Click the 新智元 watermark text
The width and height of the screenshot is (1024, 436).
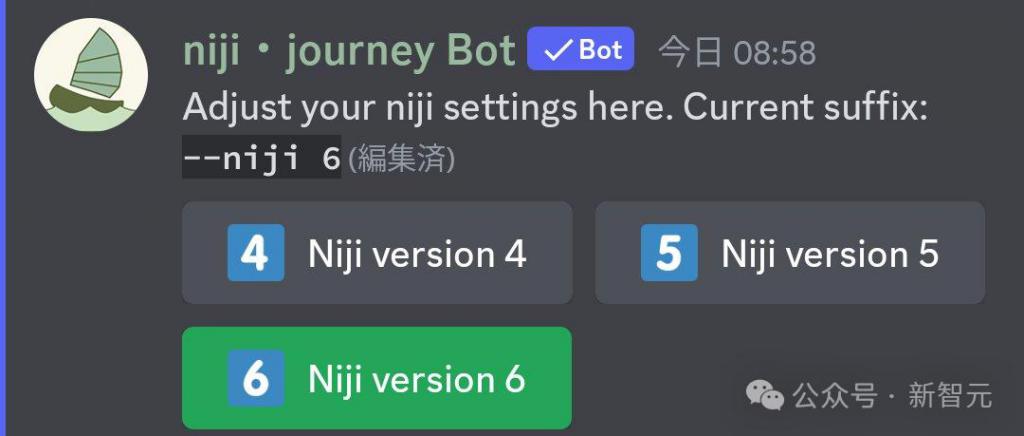(950, 396)
